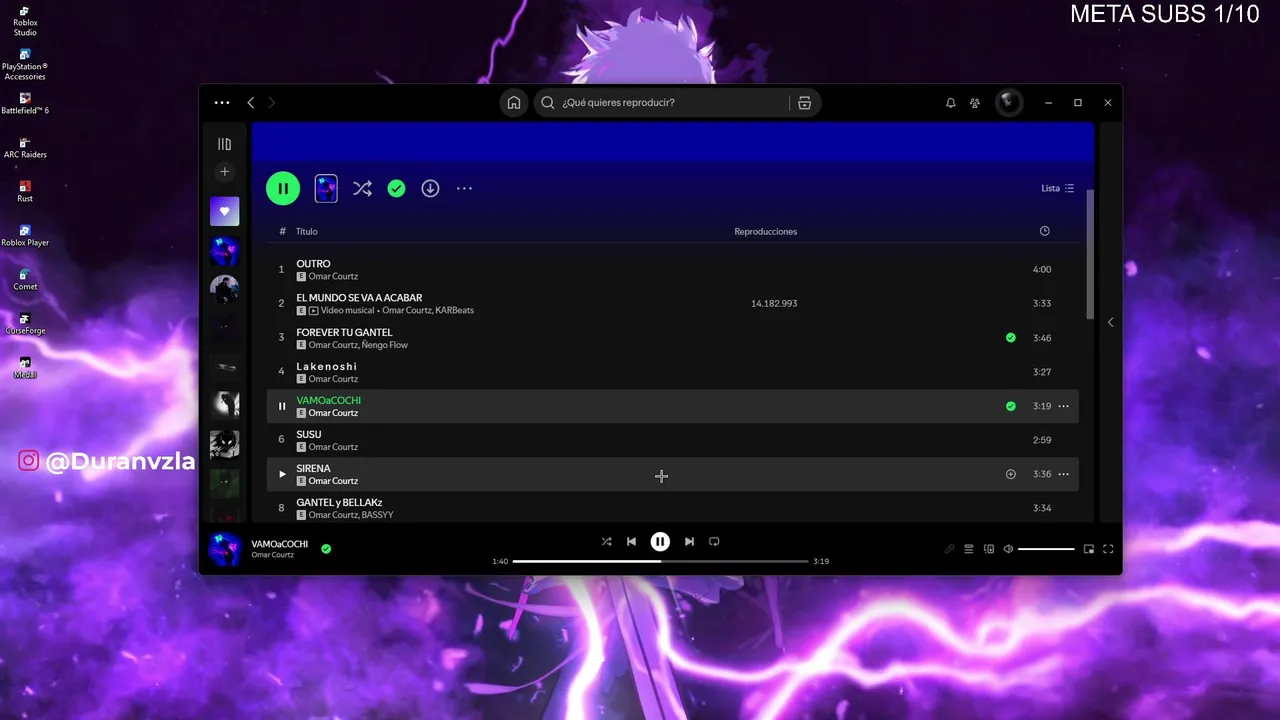Enable shuffle for this album
This screenshot has height=720, width=1280.
pos(362,188)
